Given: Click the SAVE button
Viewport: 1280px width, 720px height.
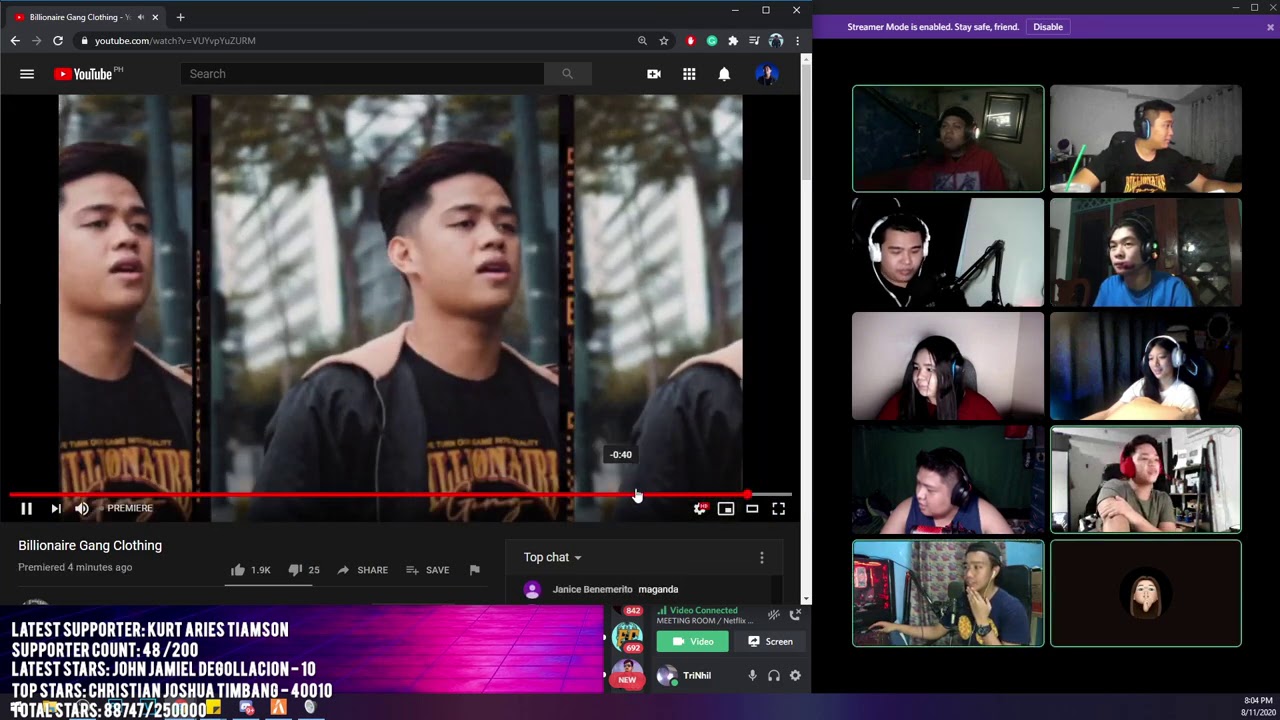Looking at the screenshot, I should [428, 570].
